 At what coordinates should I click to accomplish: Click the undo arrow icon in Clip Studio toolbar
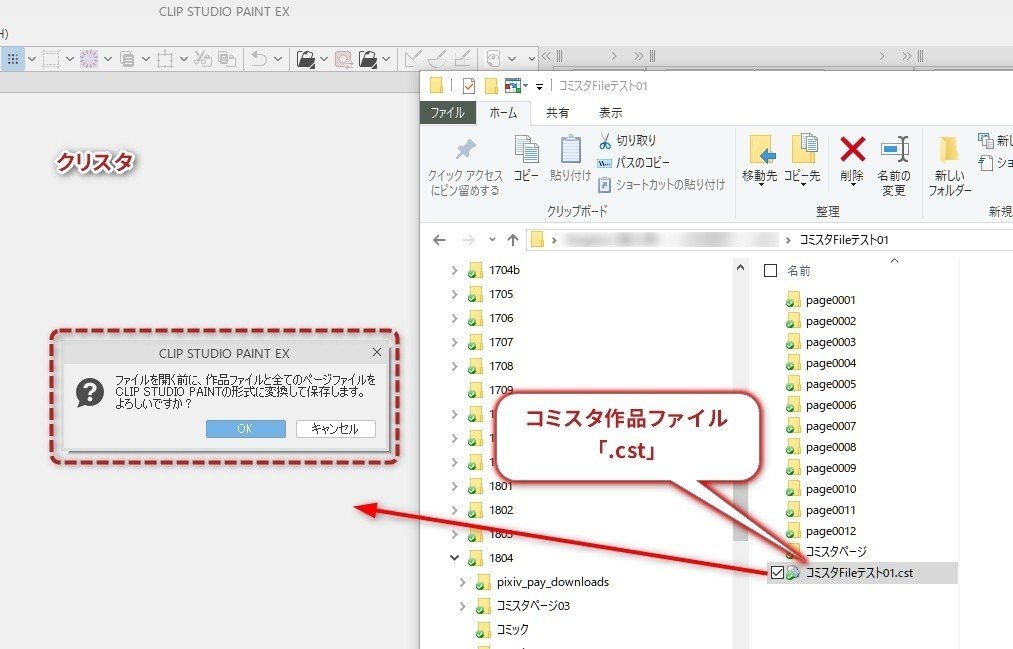[x=259, y=59]
